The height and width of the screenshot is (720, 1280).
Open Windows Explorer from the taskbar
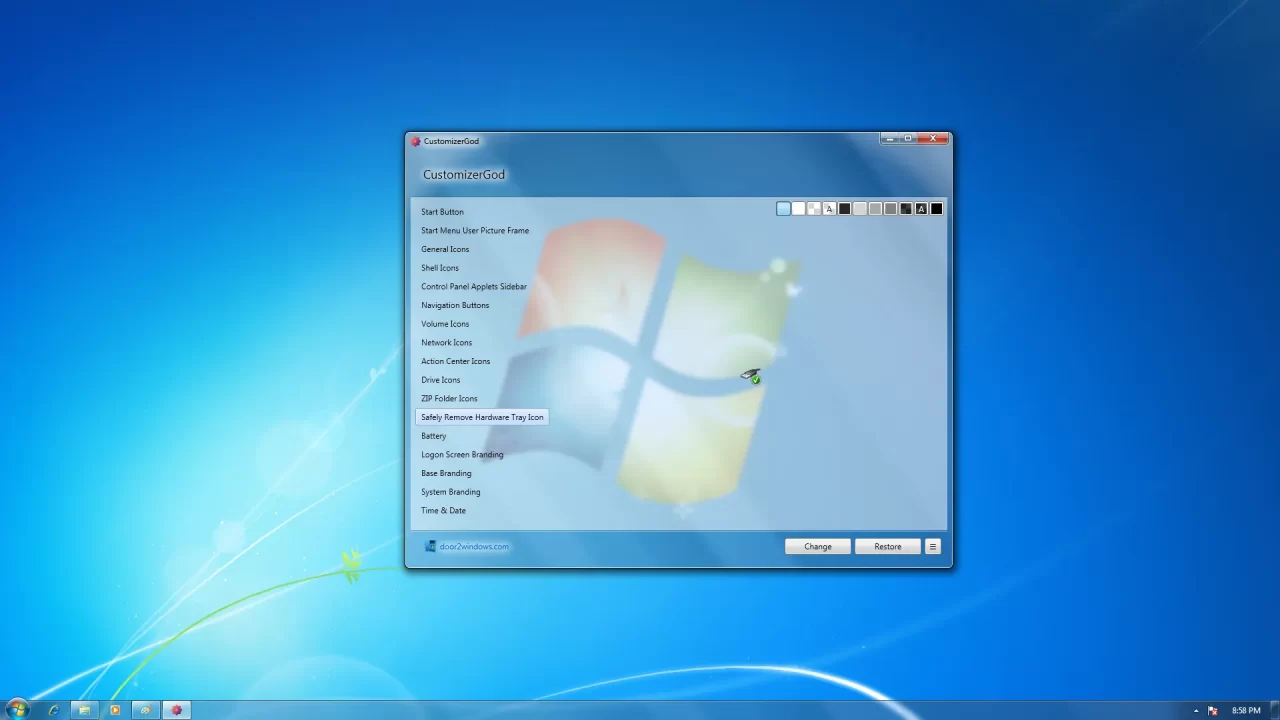pos(84,709)
